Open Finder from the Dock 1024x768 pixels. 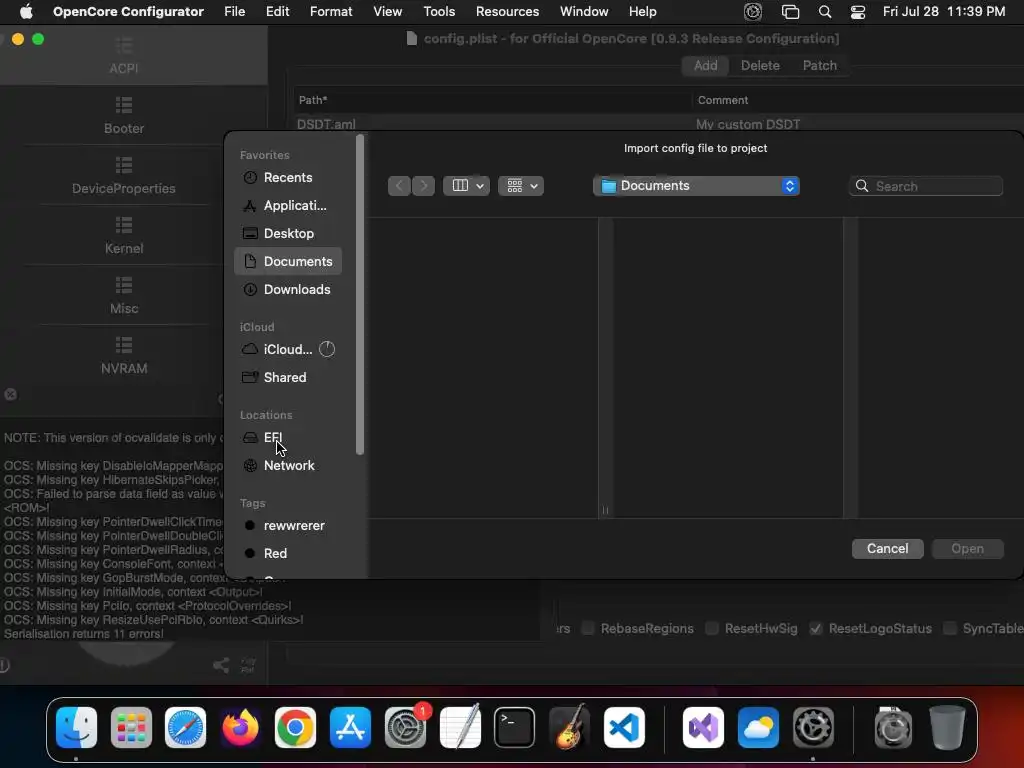pyautogui.click(x=76, y=727)
